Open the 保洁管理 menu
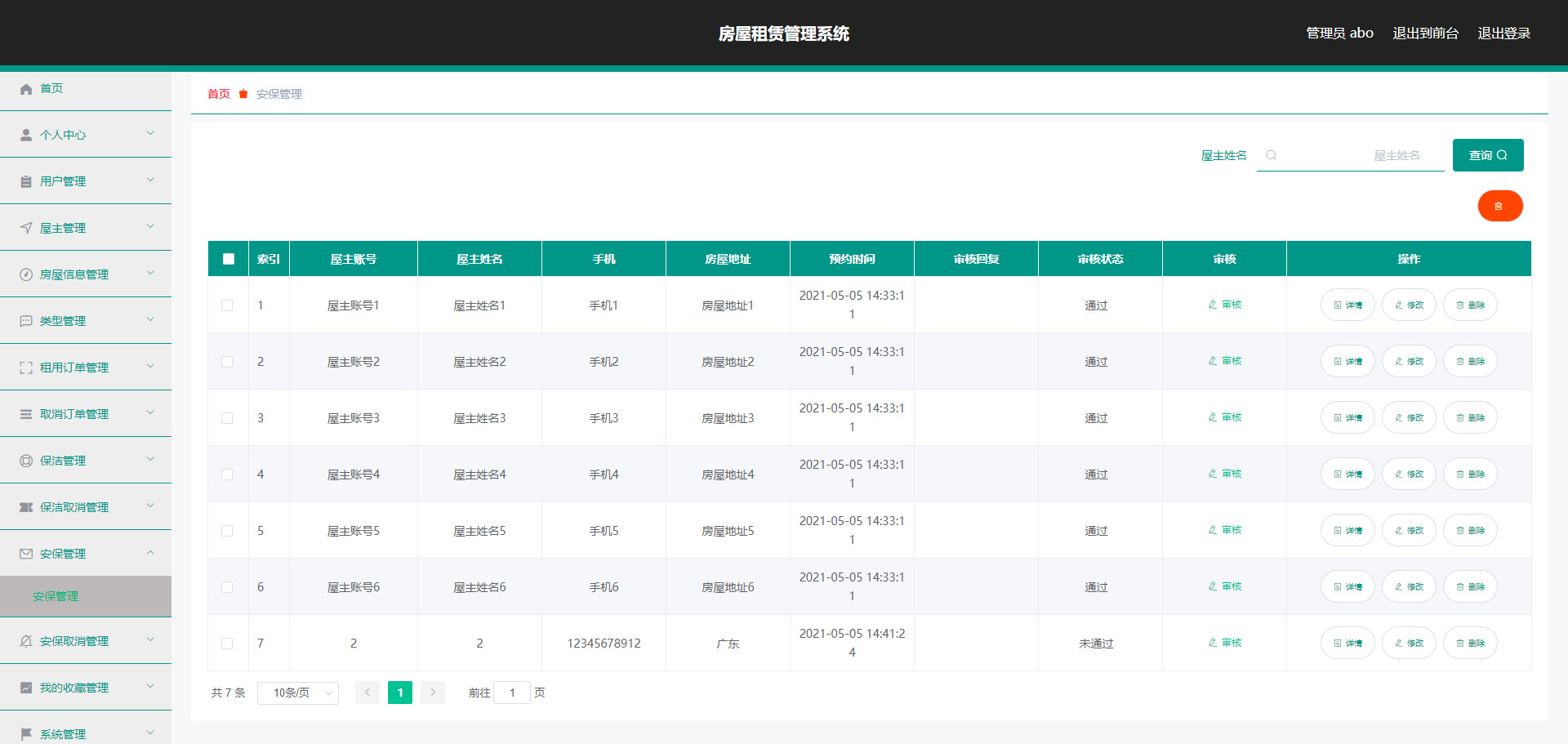The height and width of the screenshot is (744, 1568). coord(86,461)
